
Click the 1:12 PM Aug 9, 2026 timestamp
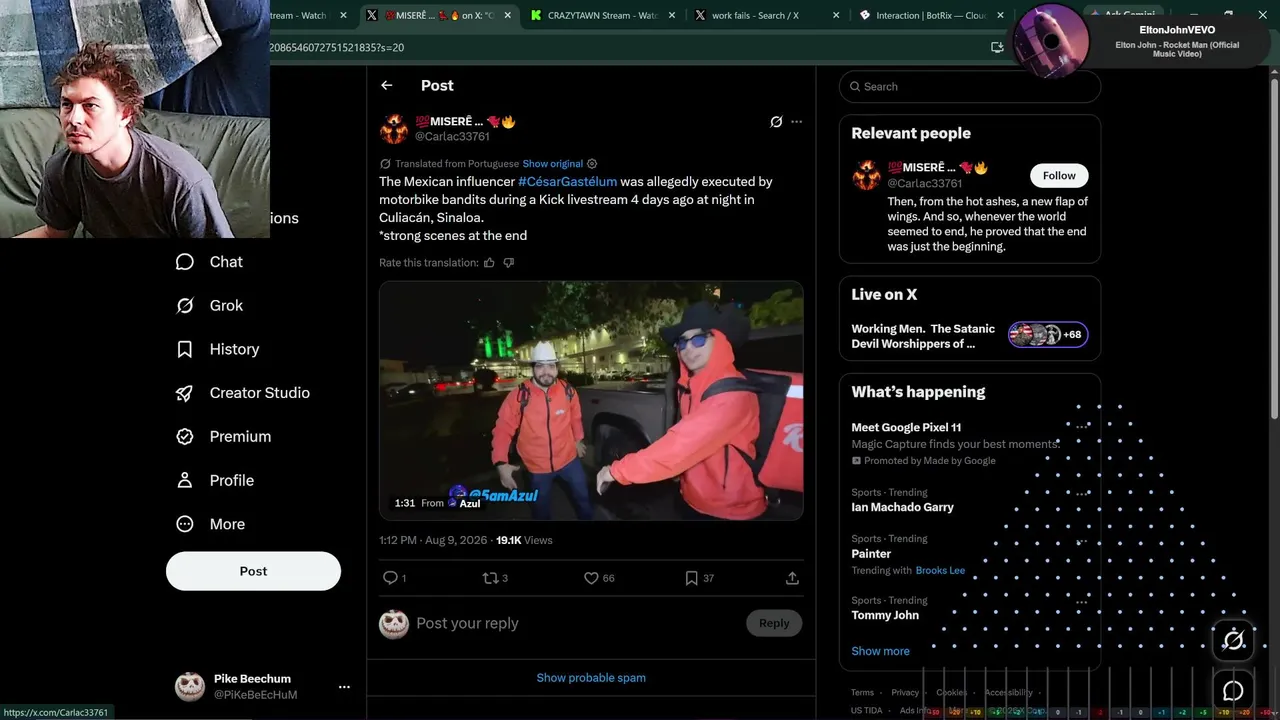pyautogui.click(x=433, y=540)
